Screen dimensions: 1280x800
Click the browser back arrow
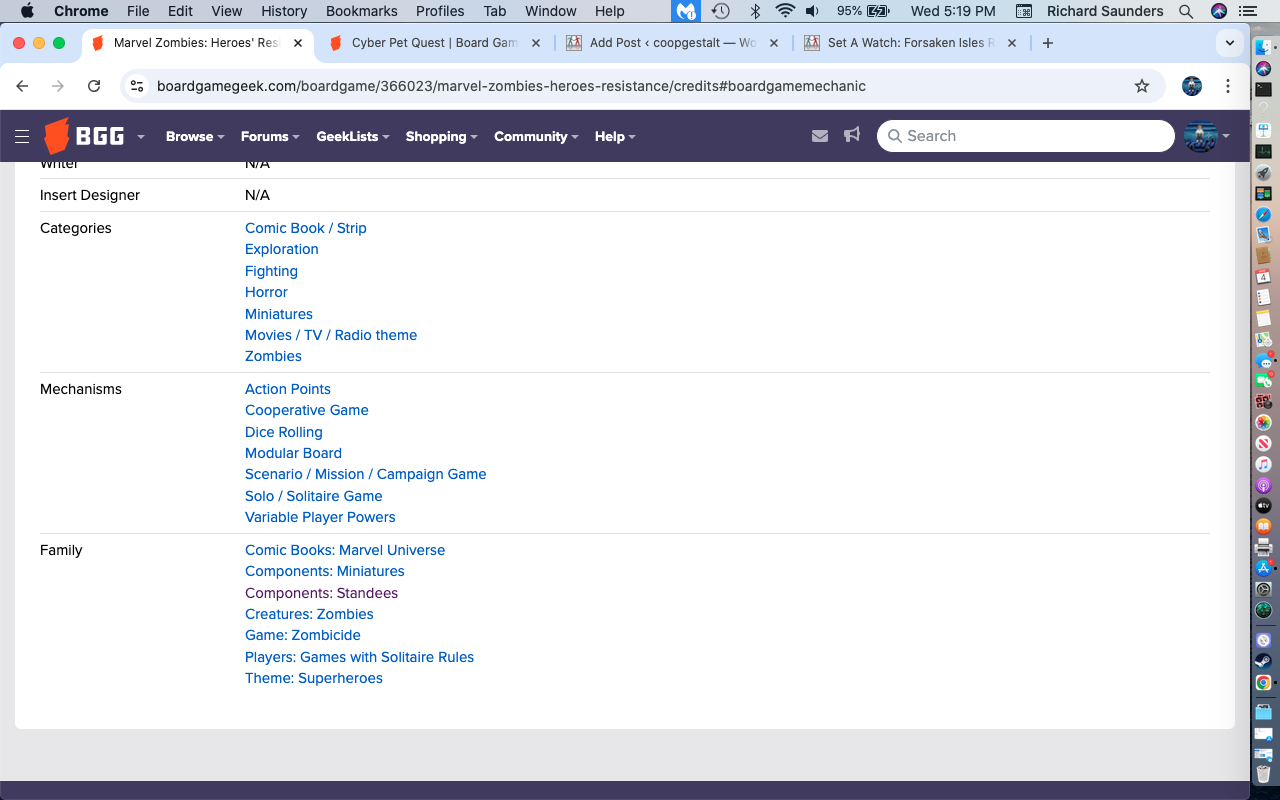22,86
